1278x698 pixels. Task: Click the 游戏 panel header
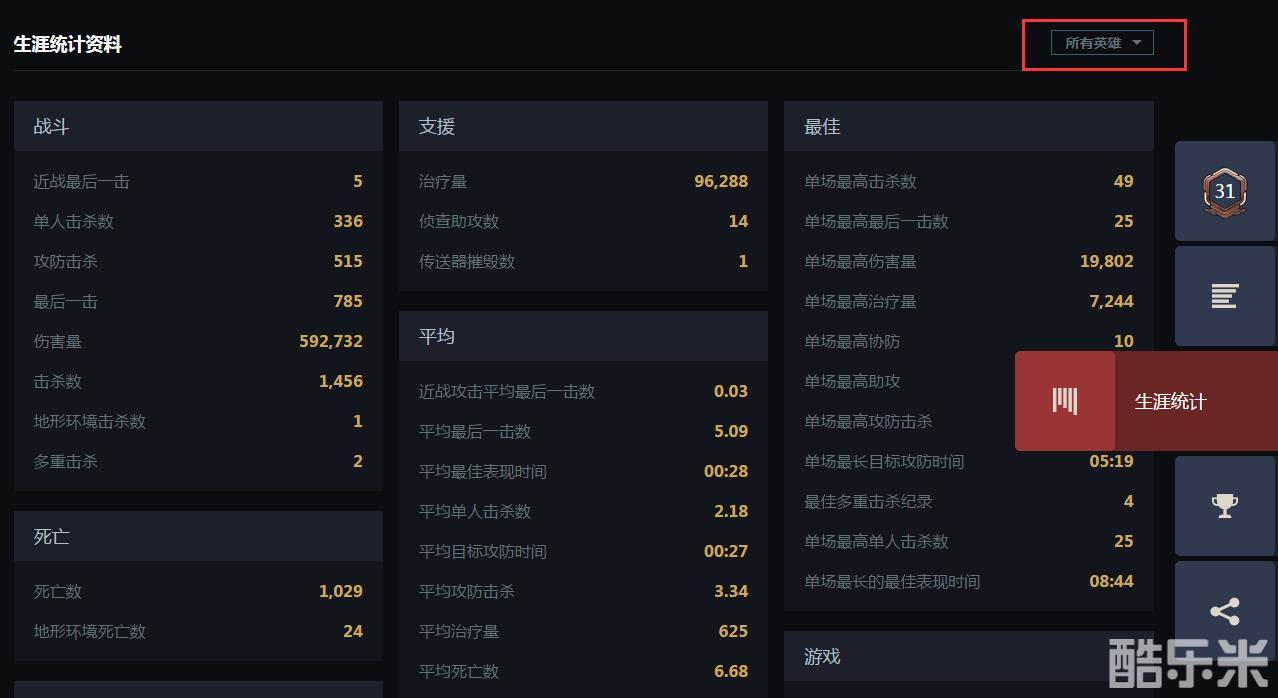click(968, 657)
